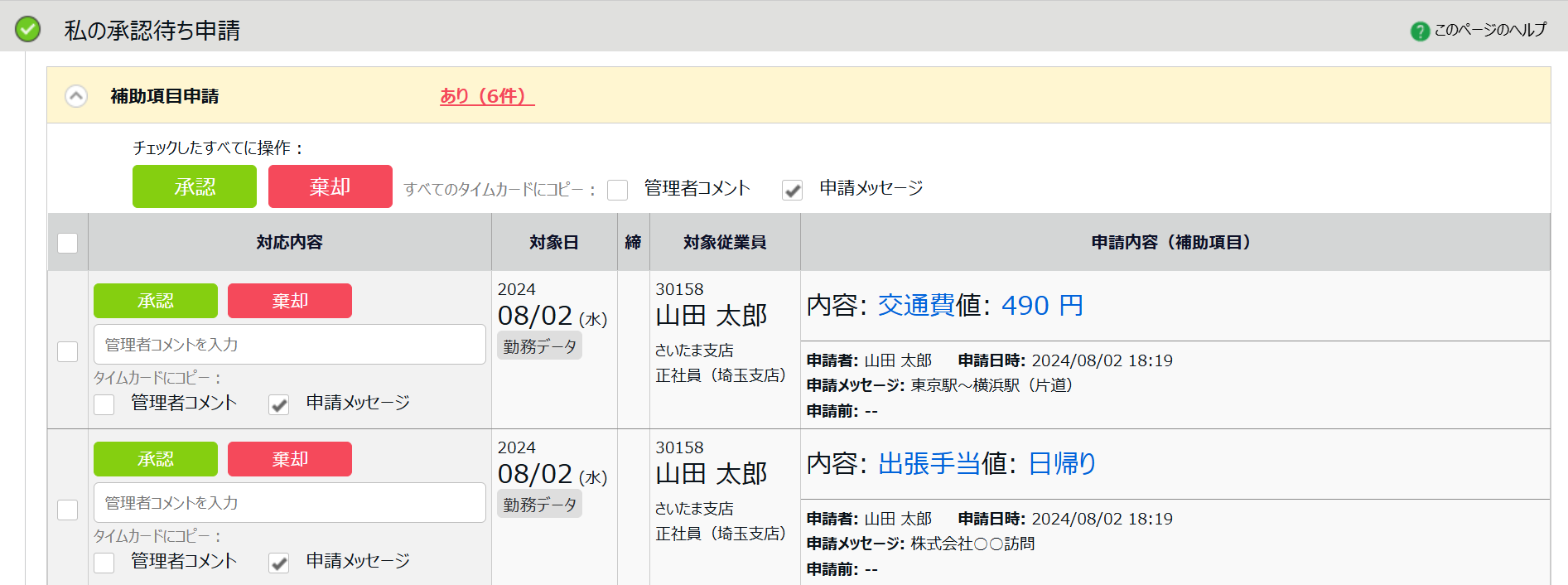Screen dimensions: 1568x585
Task: Reject the 交通費 490 円 request
Action: [290, 301]
